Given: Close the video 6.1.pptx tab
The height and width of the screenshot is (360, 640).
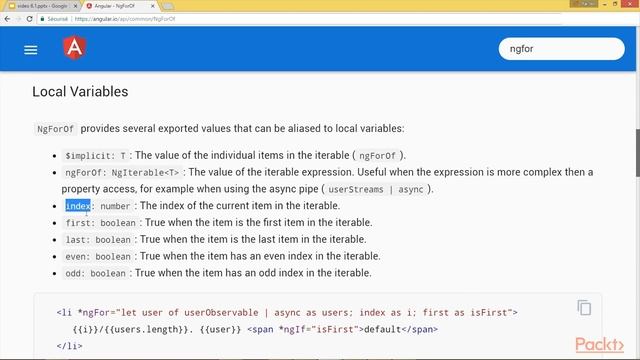Looking at the screenshot, I should click(x=76, y=6).
